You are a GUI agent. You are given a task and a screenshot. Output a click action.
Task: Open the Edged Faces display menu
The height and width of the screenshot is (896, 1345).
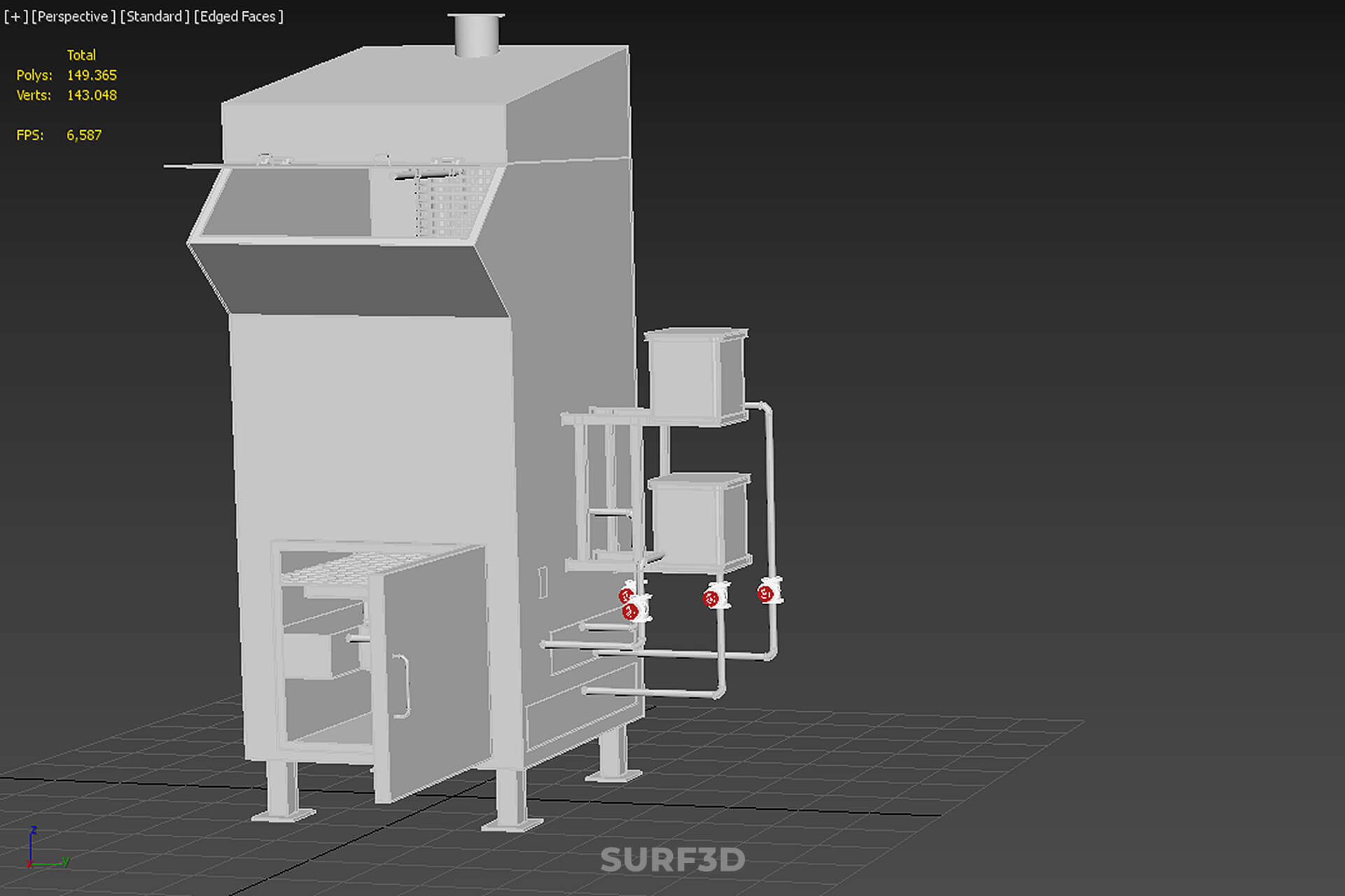(x=238, y=16)
